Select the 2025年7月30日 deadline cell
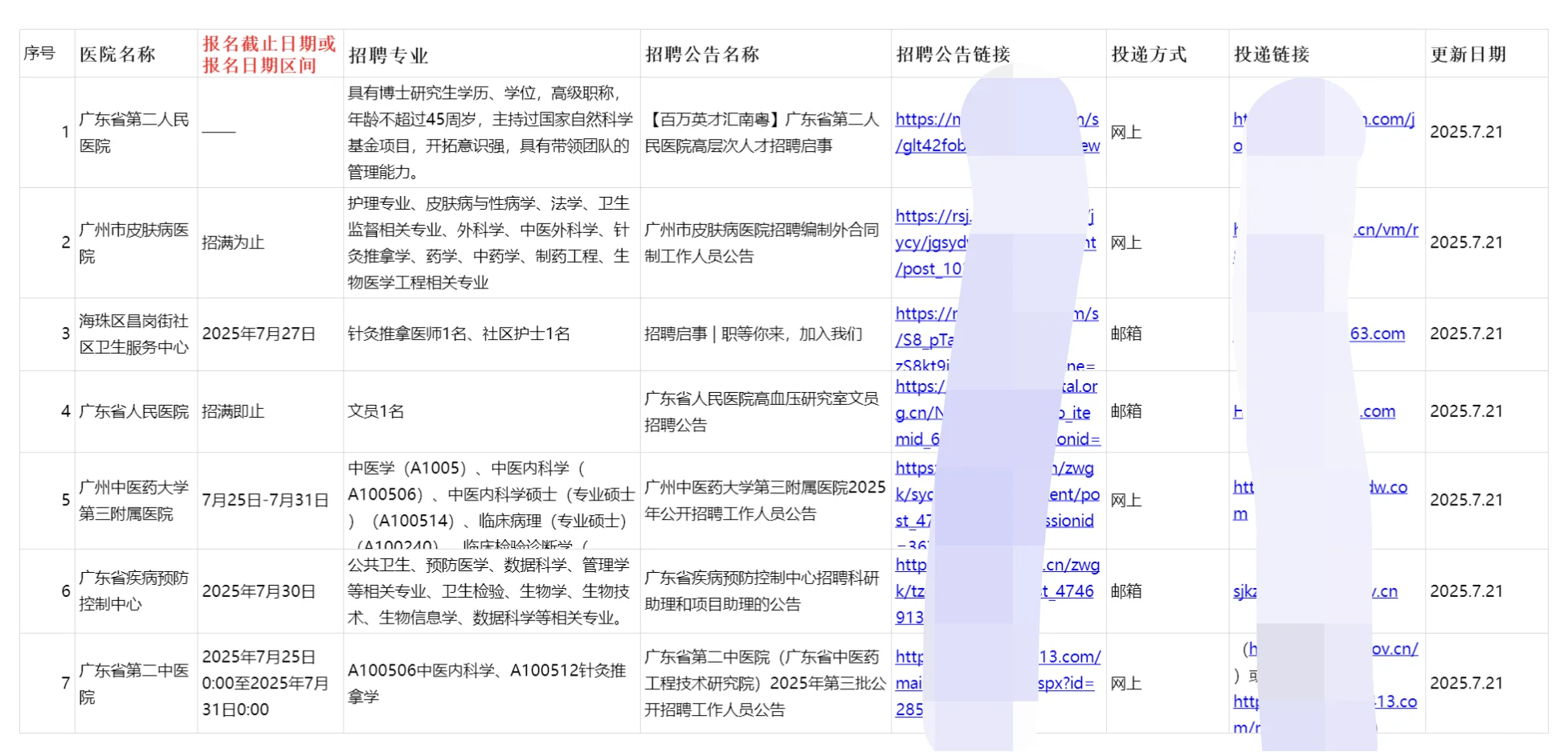The image size is (1568, 752). coord(270,591)
